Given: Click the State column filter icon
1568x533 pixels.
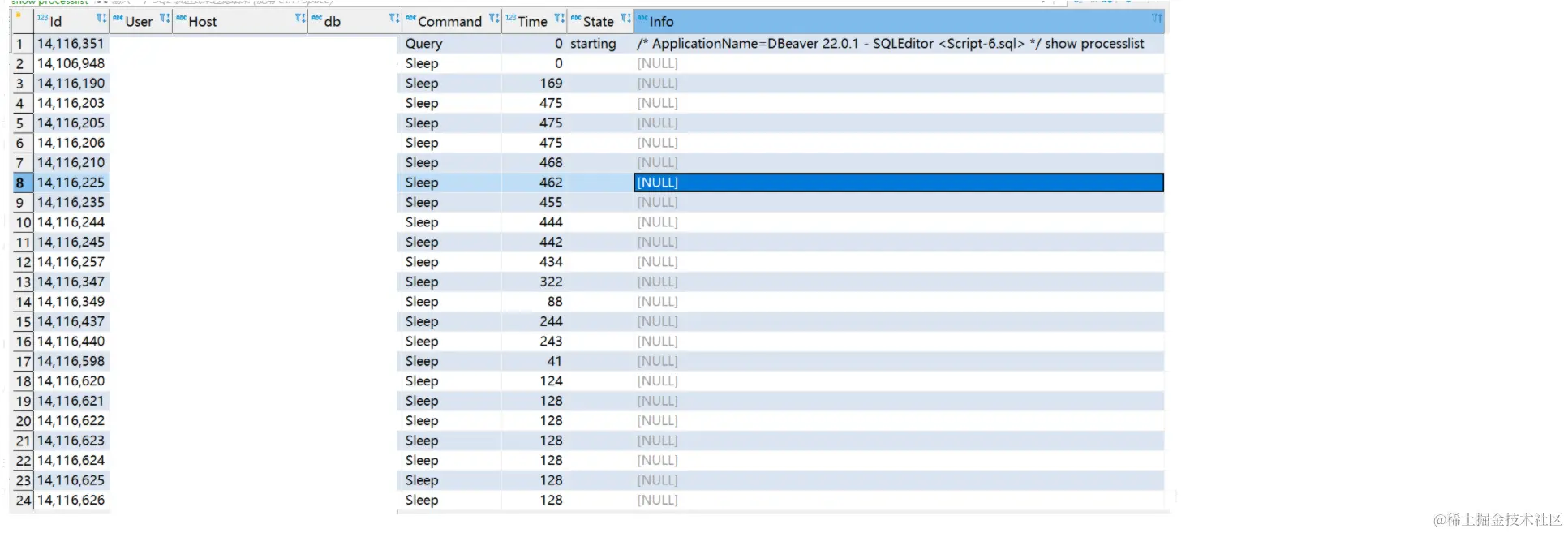Looking at the screenshot, I should 625,19.
